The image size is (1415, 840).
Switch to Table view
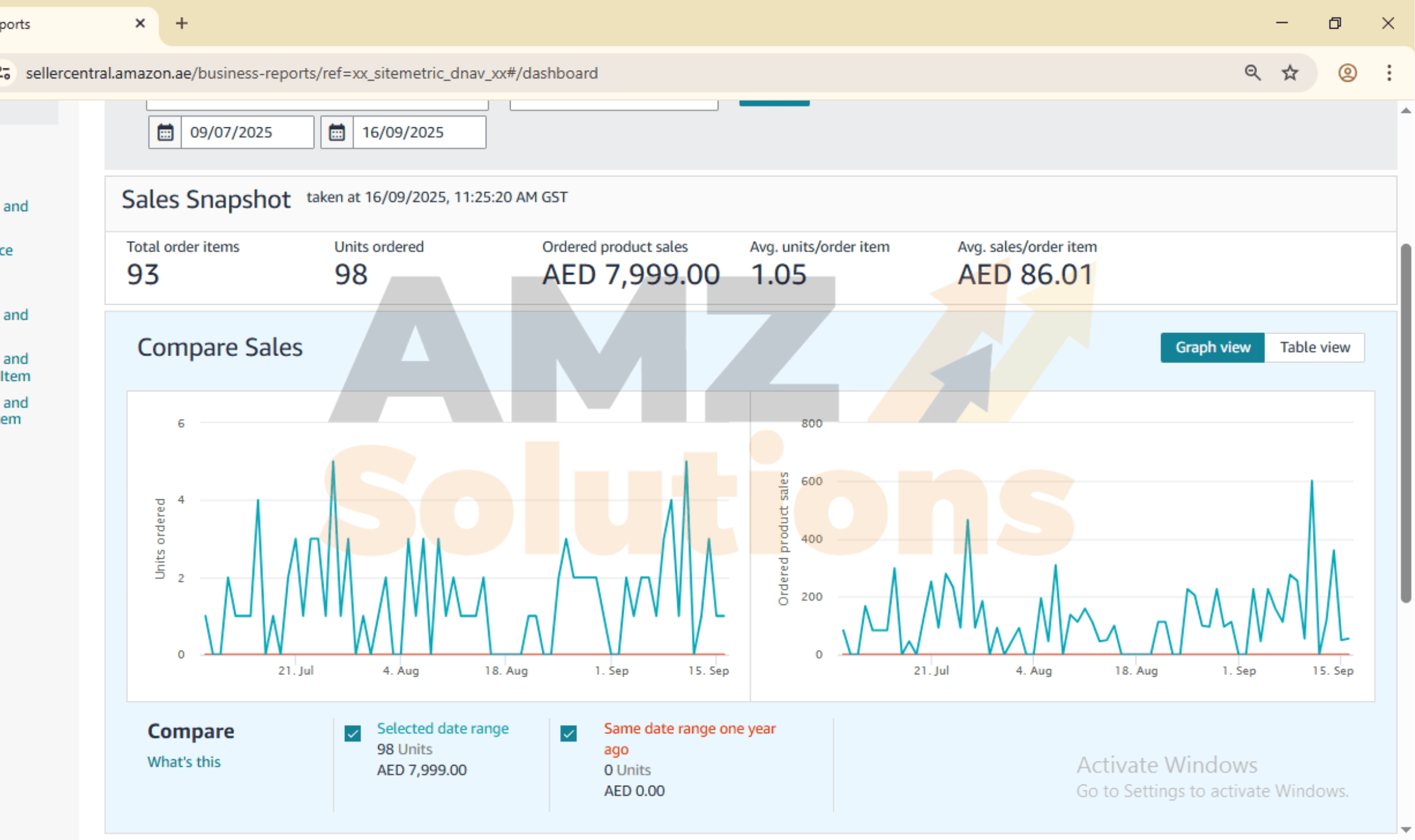point(1314,347)
